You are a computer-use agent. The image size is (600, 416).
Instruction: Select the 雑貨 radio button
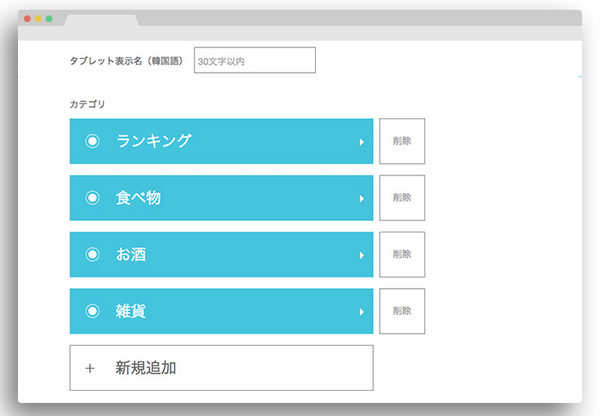click(92, 311)
